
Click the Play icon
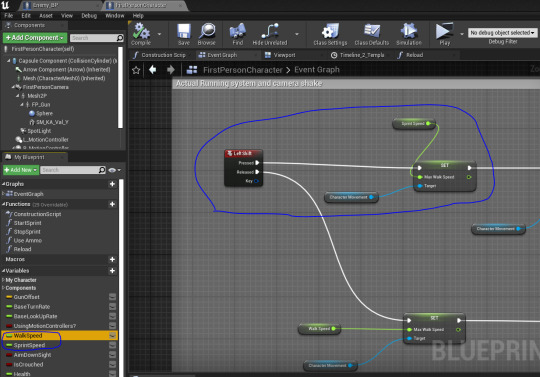tap(445, 34)
